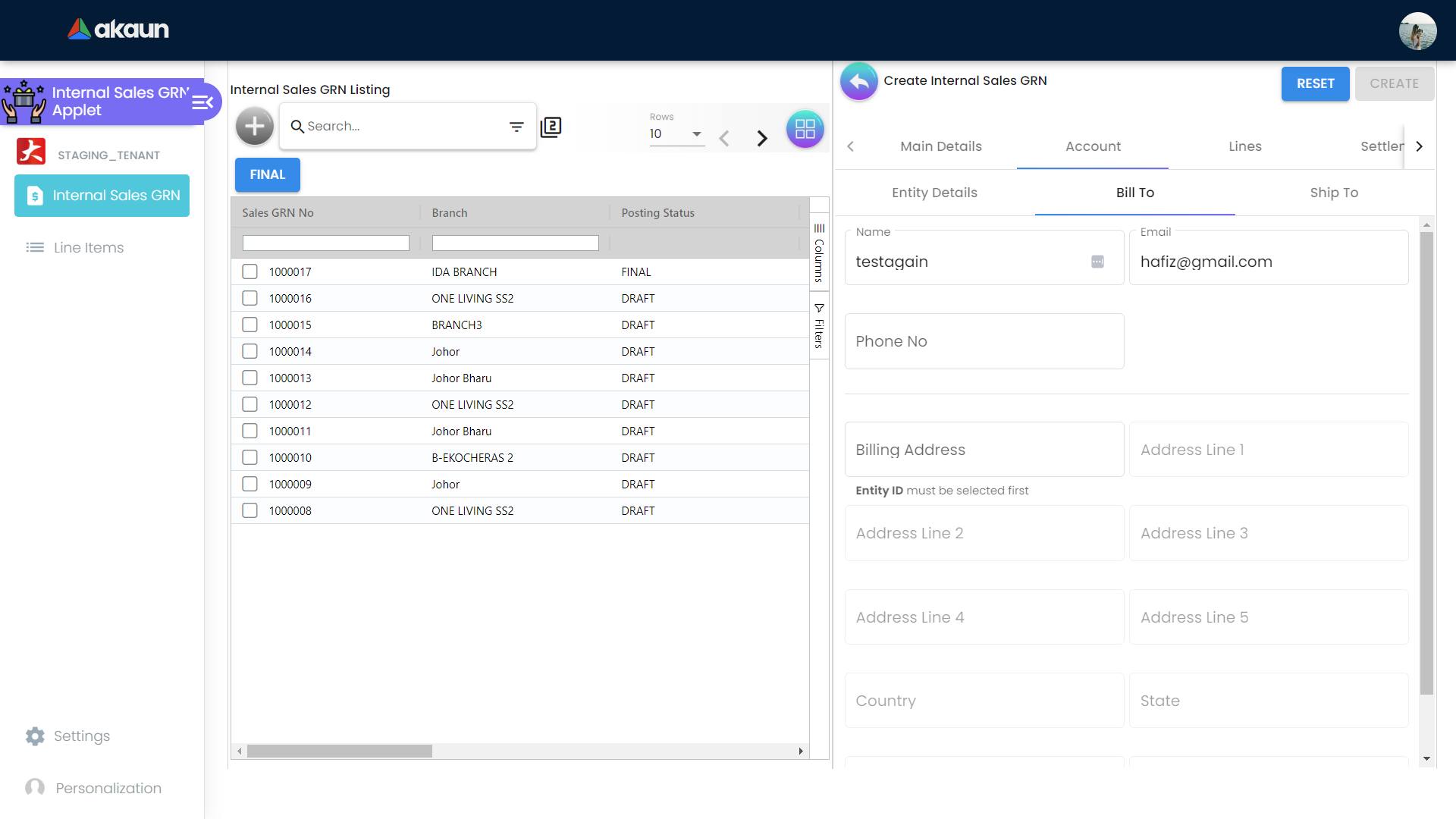Select the checkbox for row 1000014
This screenshot has height=819, width=1456.
pos(250,351)
